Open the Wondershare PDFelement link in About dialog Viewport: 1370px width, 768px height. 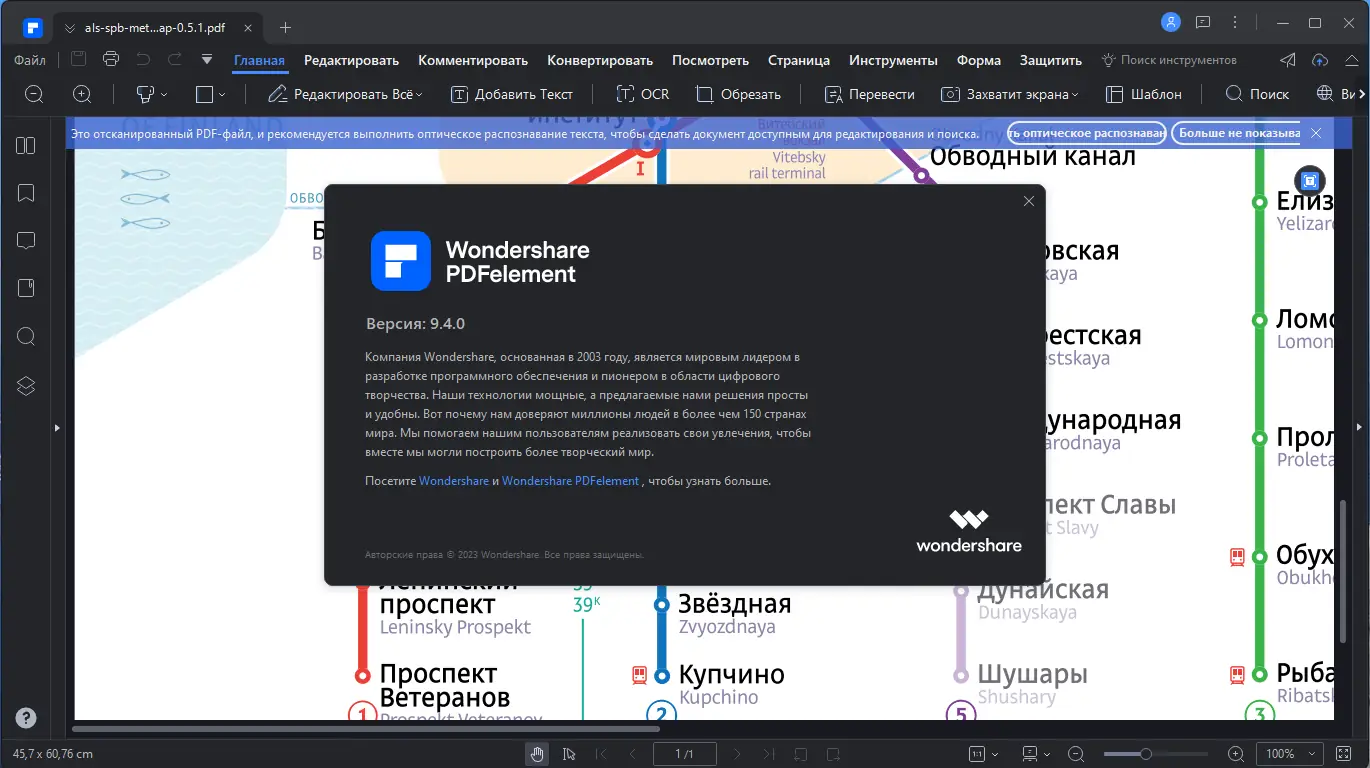pyautogui.click(x=570, y=481)
